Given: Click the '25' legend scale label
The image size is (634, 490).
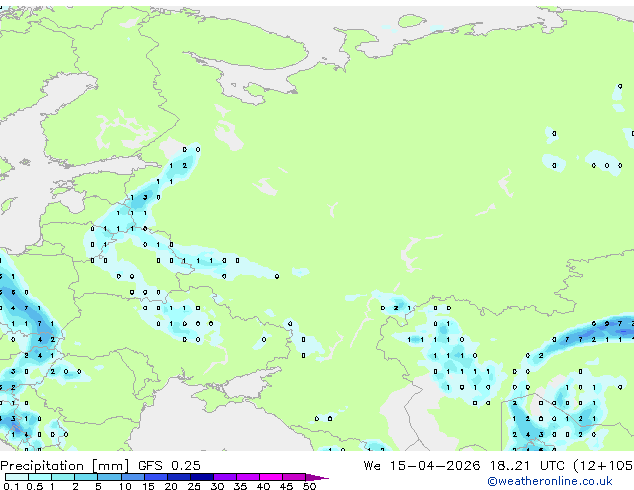Looking at the screenshot, I should pyautogui.click(x=194, y=486).
